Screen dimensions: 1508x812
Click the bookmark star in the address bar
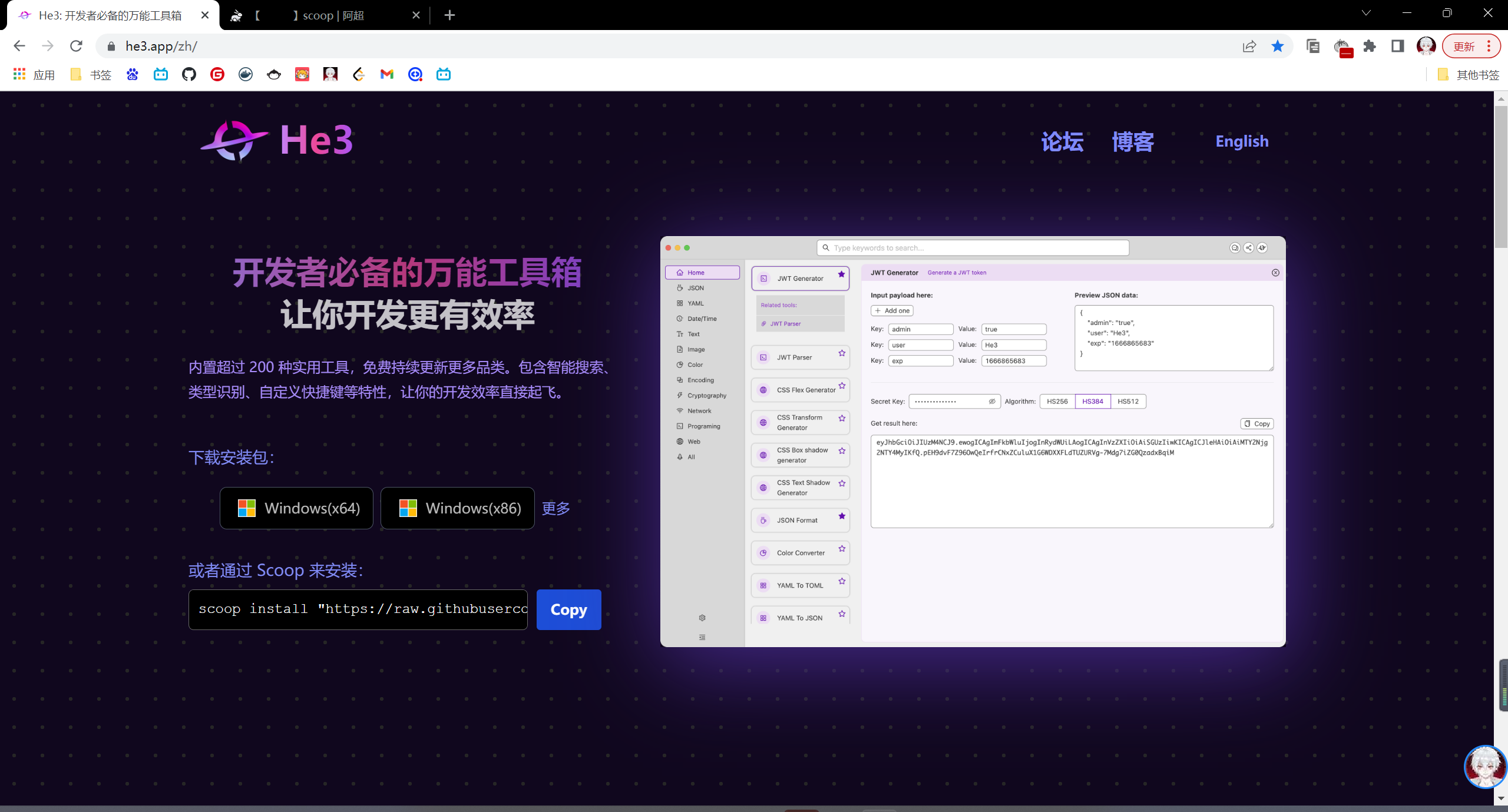[1277, 46]
